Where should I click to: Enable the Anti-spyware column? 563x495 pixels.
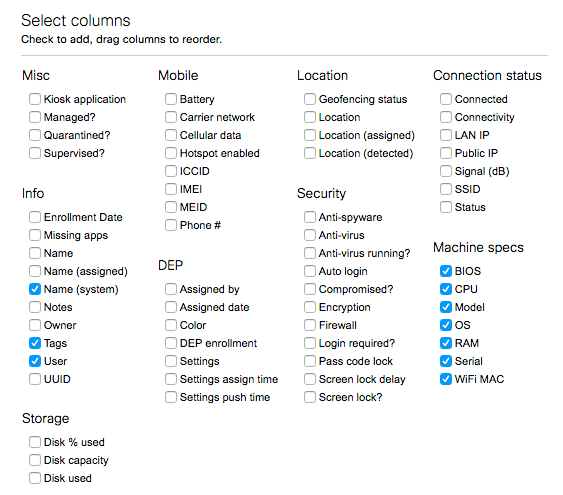[x=310, y=217]
